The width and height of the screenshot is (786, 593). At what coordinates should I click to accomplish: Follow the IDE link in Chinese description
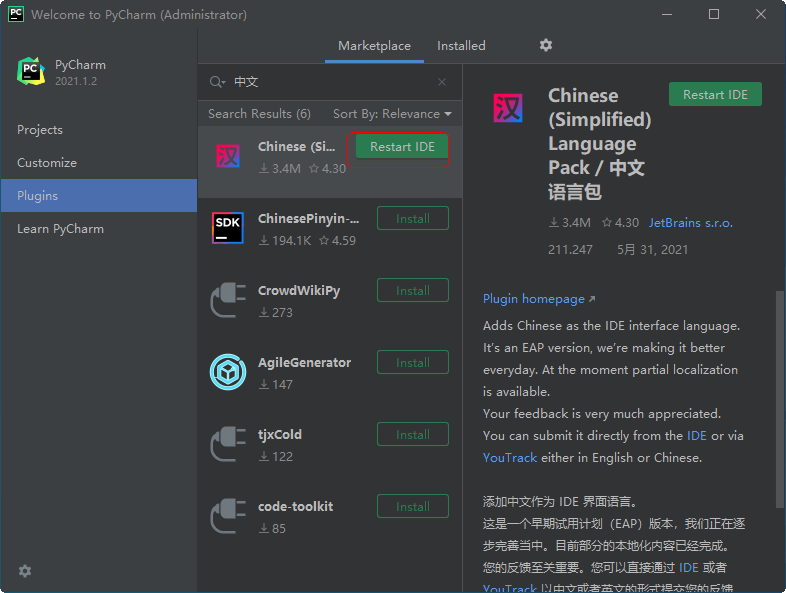click(x=688, y=567)
